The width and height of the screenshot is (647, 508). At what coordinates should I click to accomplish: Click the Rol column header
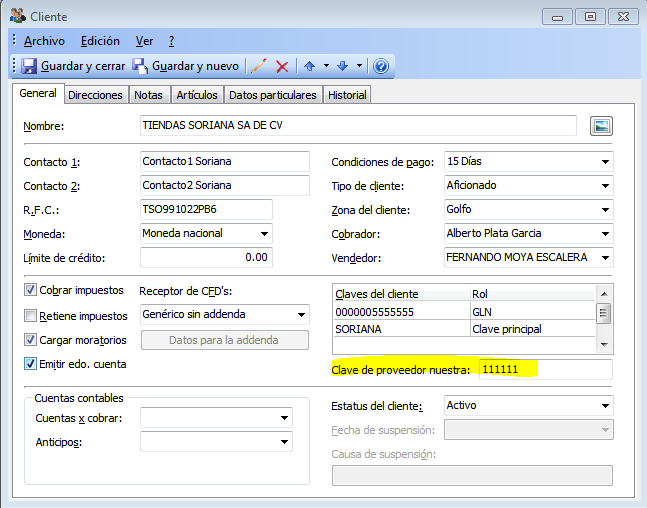coord(533,294)
